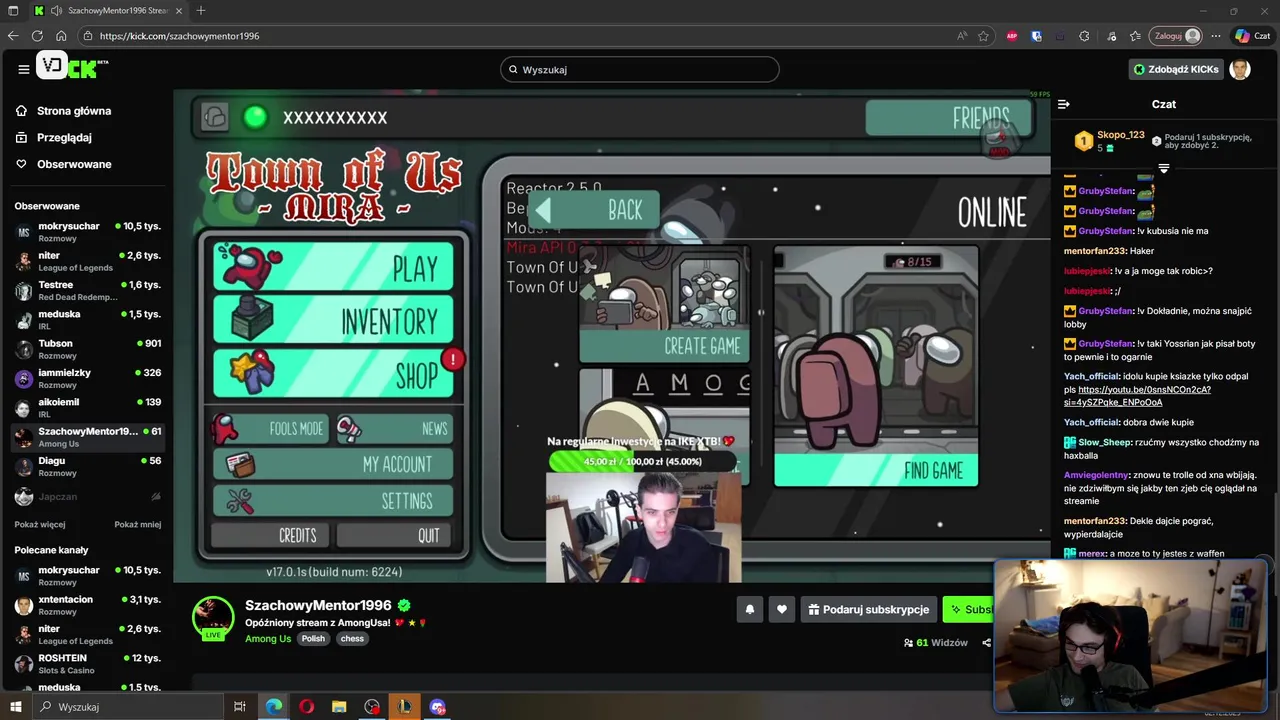
Task: Click FOOLS MODE in the game menu
Action: coord(269,428)
